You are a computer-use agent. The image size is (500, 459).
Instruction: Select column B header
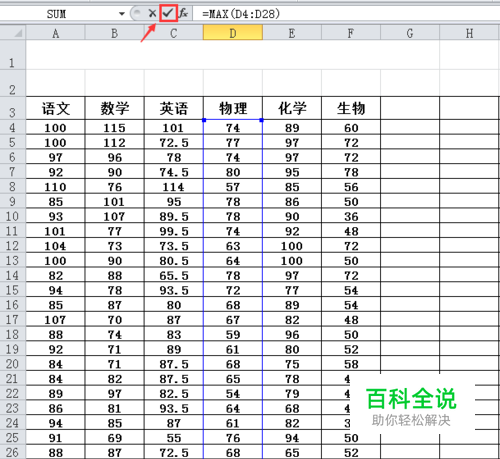click(x=115, y=33)
